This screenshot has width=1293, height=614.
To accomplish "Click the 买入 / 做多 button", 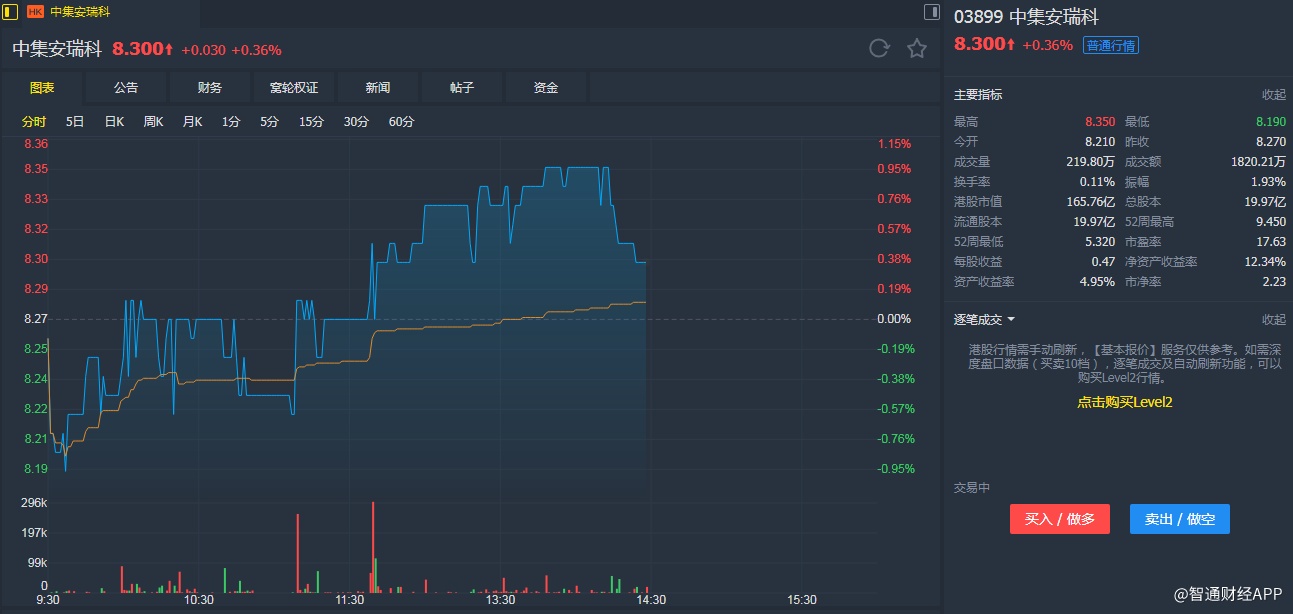I will click(x=1060, y=519).
